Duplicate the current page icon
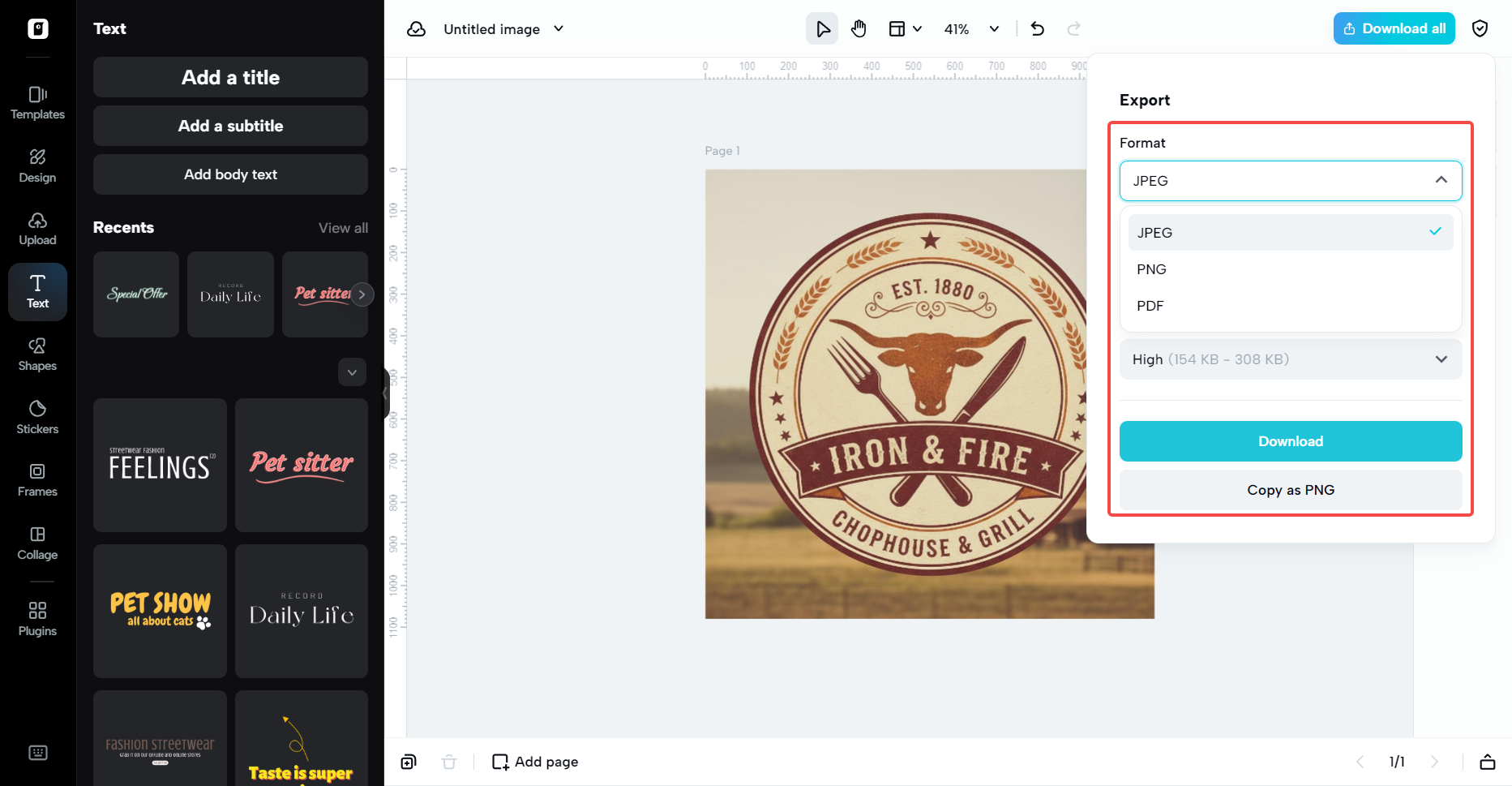The width and height of the screenshot is (1512, 786). 409,762
